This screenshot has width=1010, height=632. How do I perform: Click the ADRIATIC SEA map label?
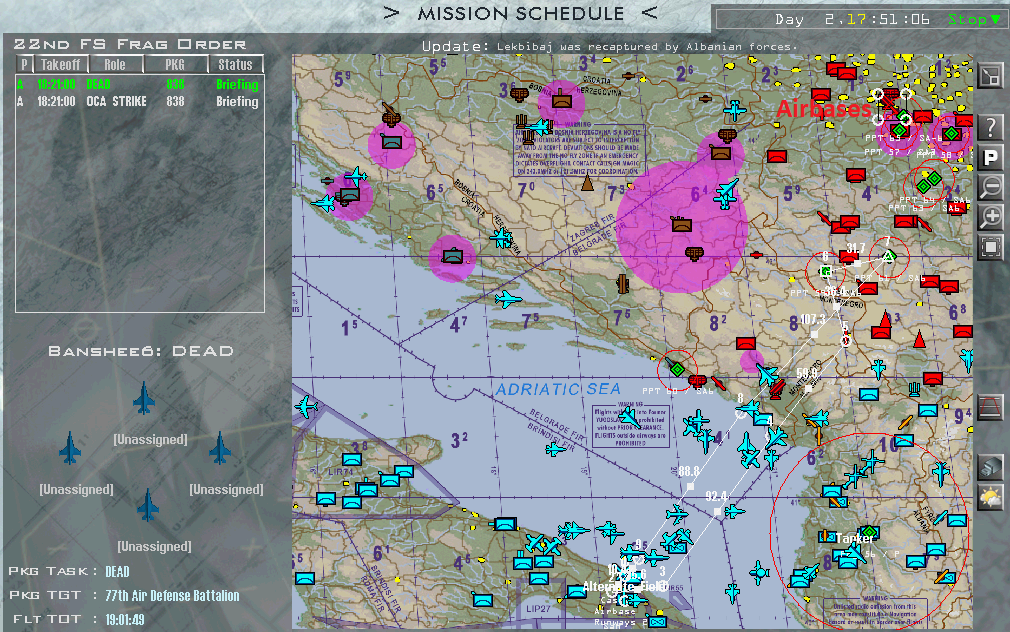pos(558,389)
